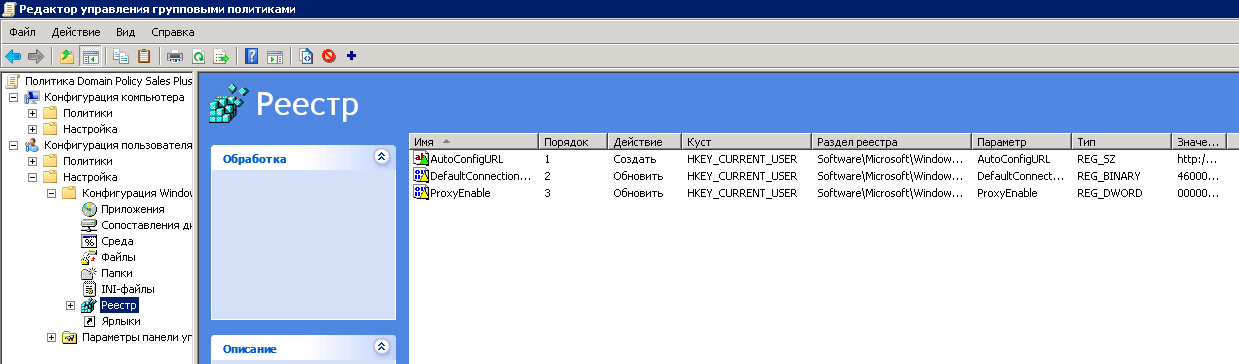Click the Конфигурация компьютера computer icon
This screenshot has height=364, width=1239.
point(32,97)
